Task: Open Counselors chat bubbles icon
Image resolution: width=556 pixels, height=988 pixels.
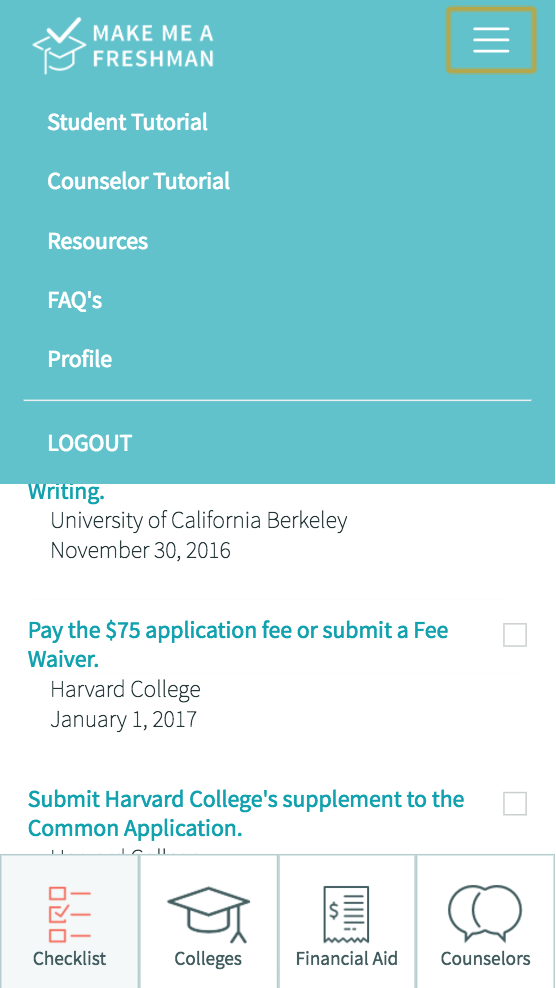Action: point(485,914)
